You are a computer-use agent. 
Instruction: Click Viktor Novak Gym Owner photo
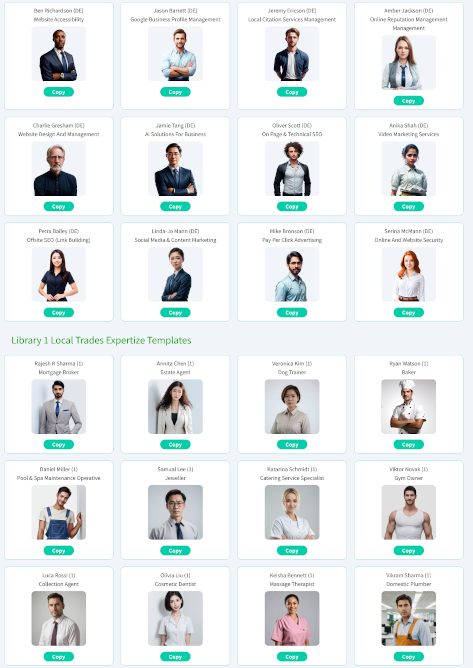(x=409, y=513)
